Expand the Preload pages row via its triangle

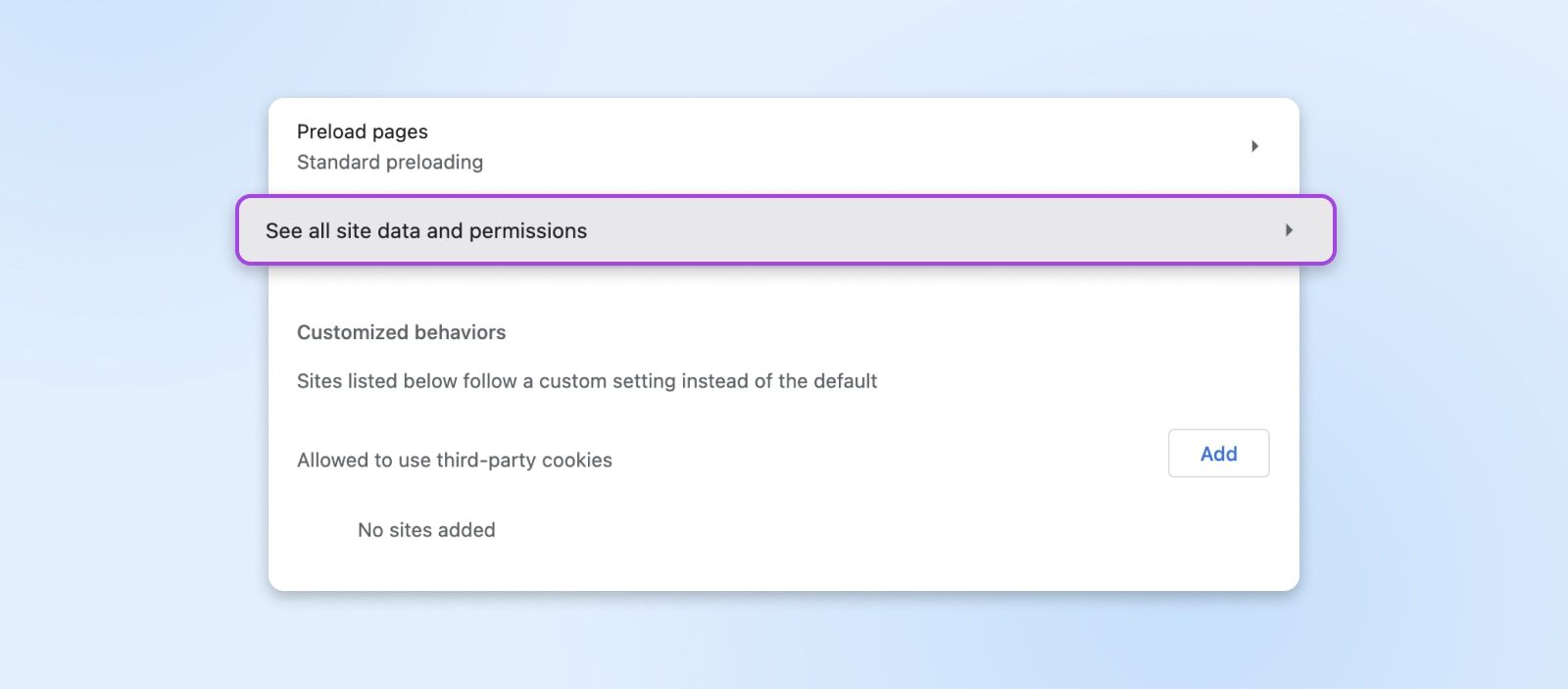1254,146
